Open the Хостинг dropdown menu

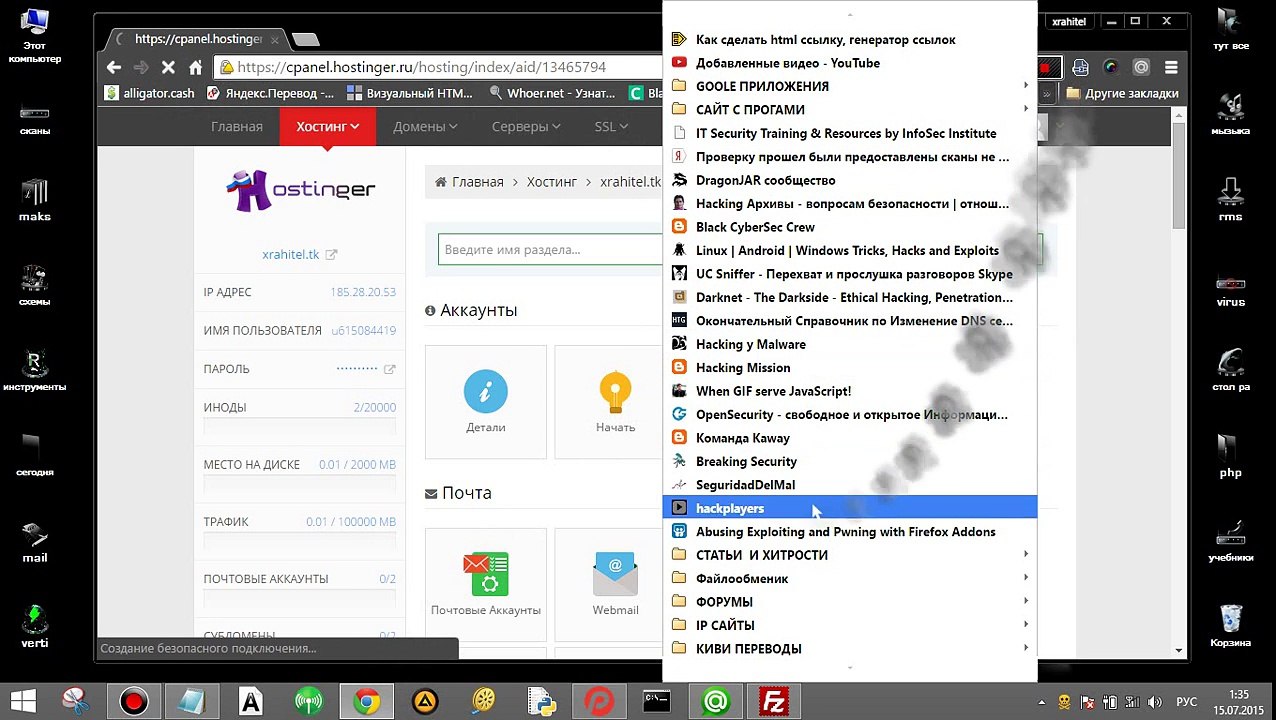327,127
